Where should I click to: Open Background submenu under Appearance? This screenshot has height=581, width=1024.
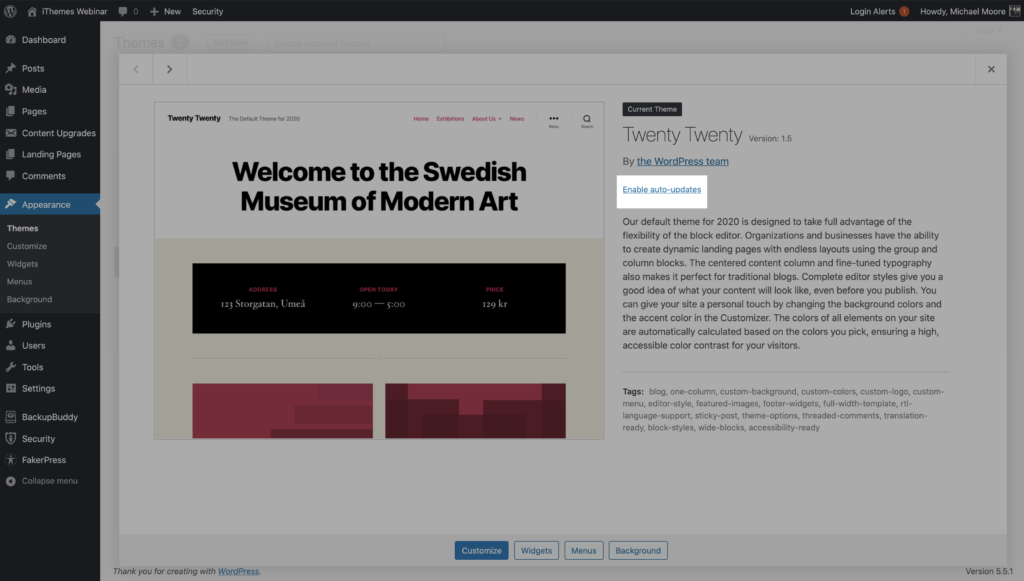(x=29, y=299)
